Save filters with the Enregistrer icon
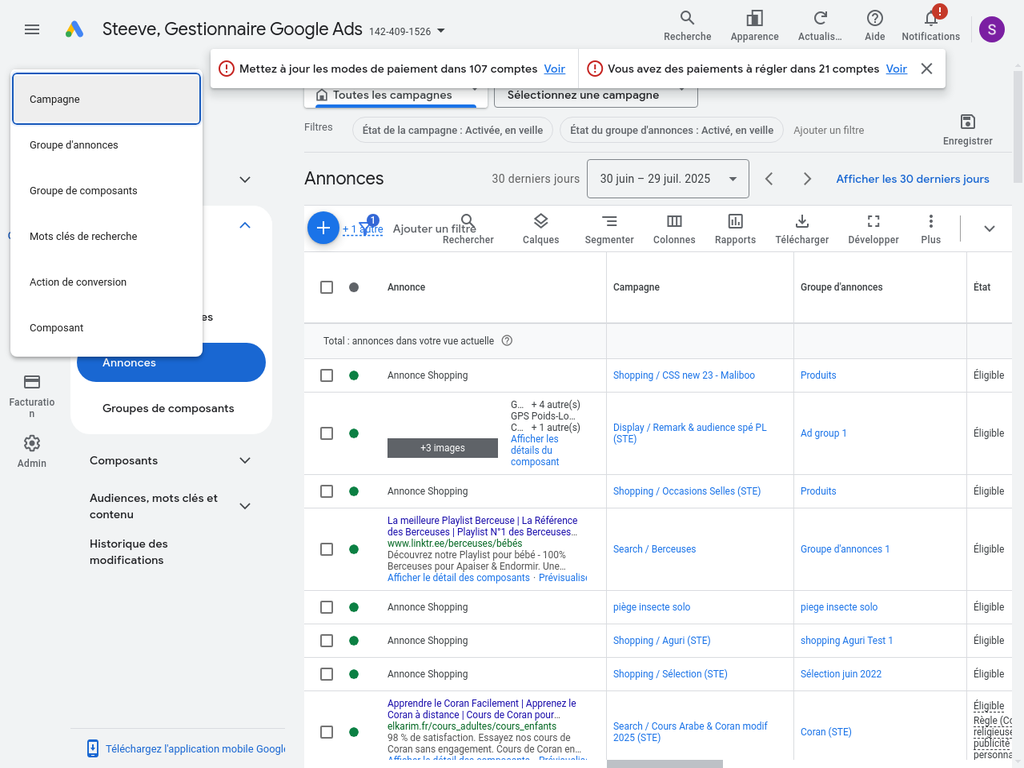The image size is (1024, 768). point(967,130)
